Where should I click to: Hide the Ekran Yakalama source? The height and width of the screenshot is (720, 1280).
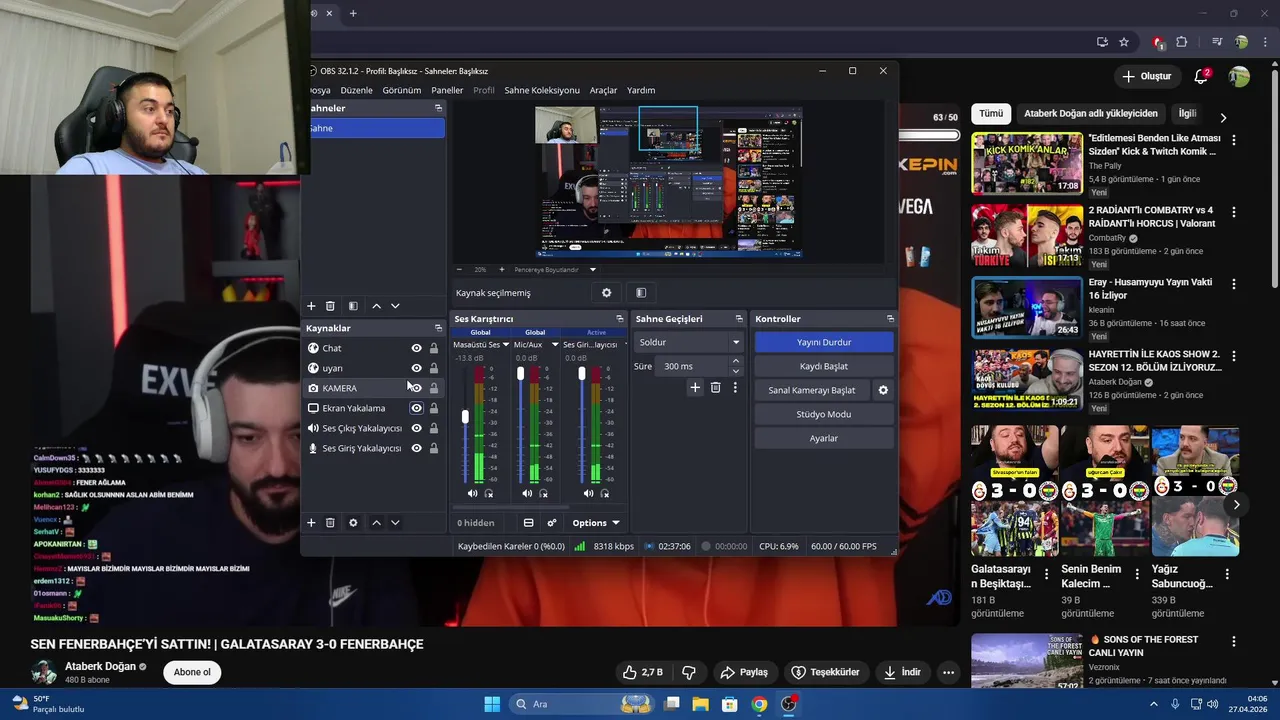click(x=416, y=408)
